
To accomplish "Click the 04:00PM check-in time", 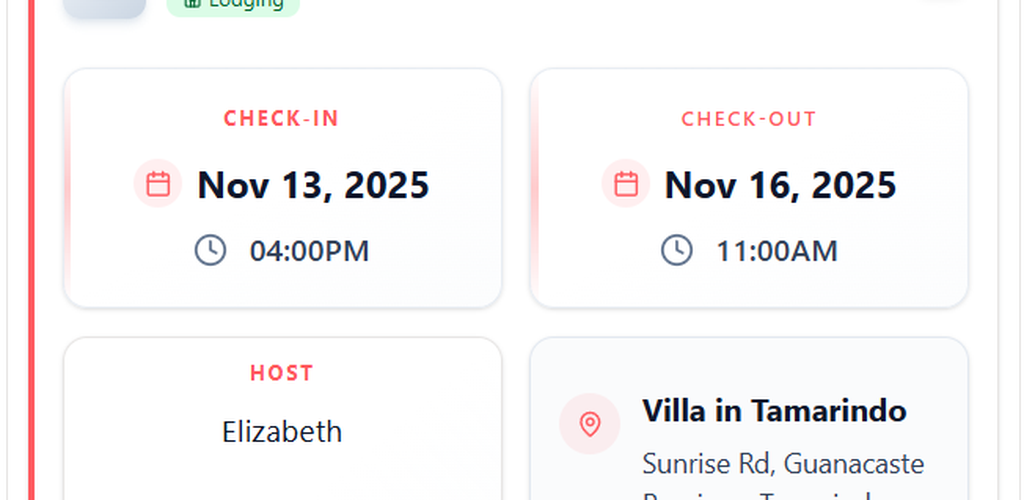I will [309, 251].
